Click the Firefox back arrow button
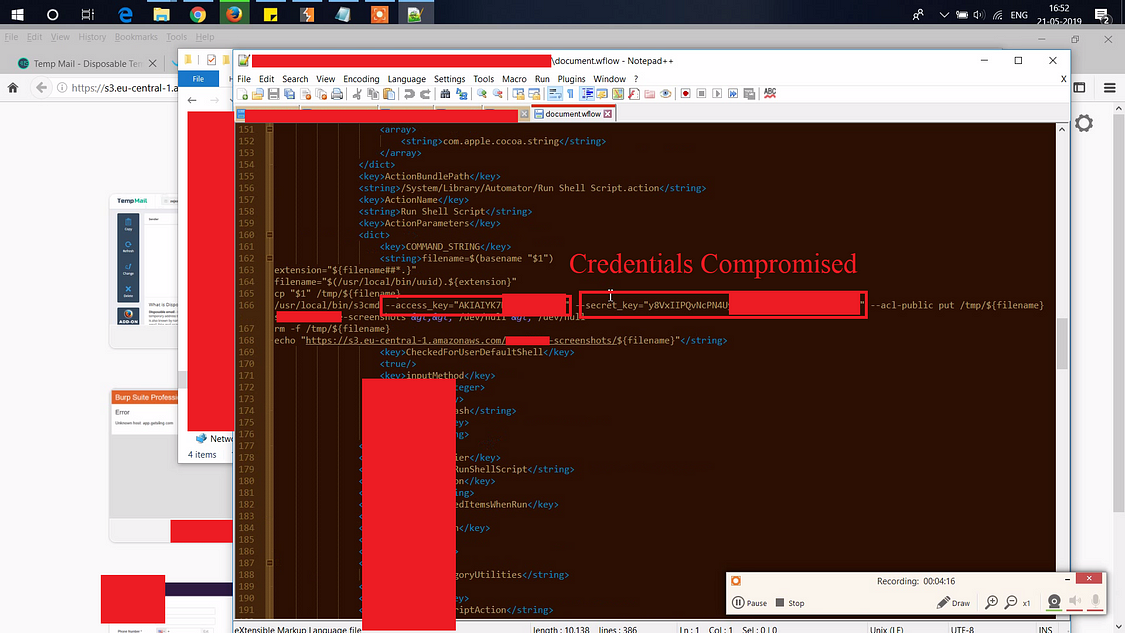The width and height of the screenshot is (1125, 633). pyautogui.click(x=42, y=88)
